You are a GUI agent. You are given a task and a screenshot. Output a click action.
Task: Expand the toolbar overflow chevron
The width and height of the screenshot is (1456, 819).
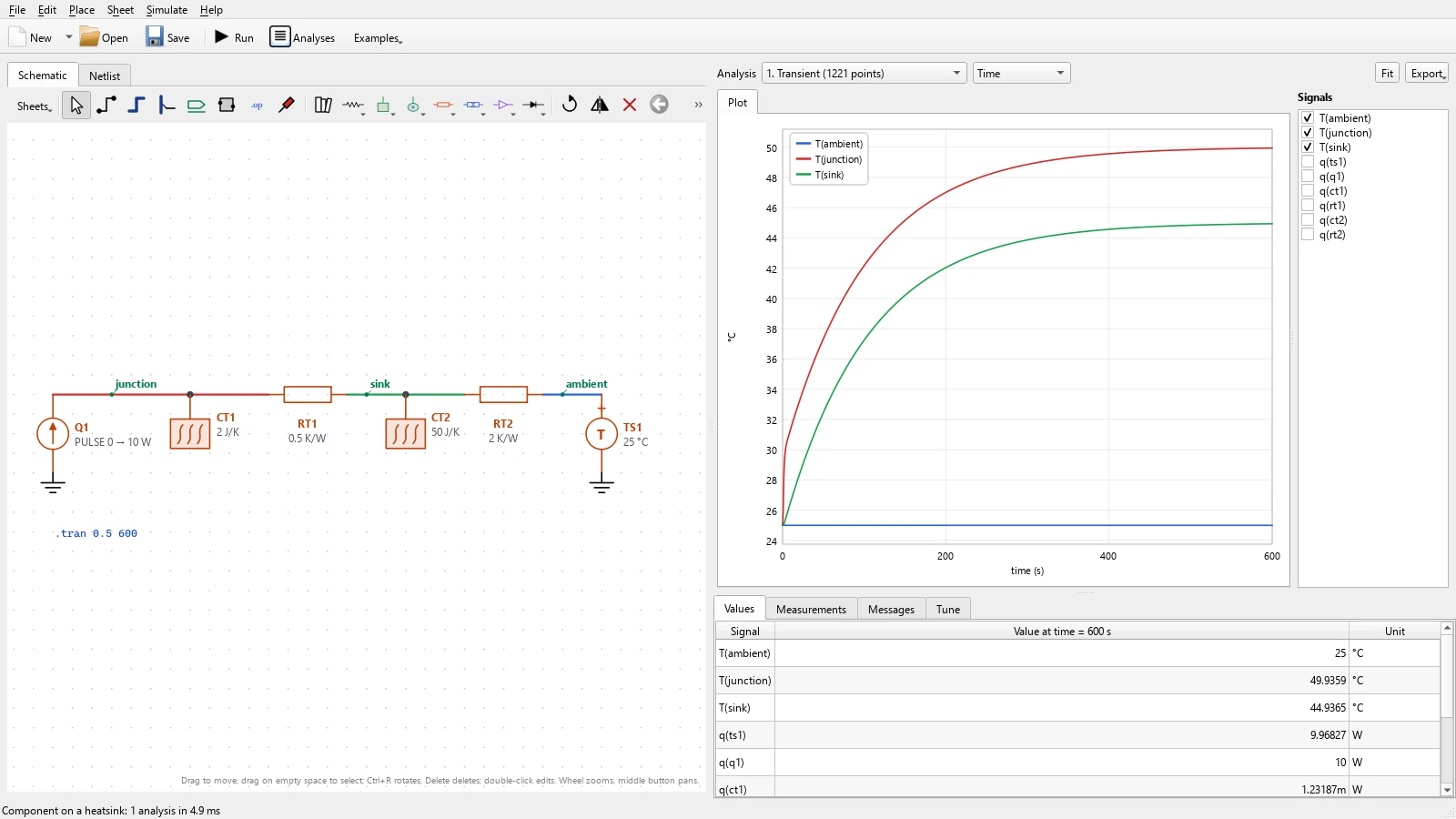[698, 105]
